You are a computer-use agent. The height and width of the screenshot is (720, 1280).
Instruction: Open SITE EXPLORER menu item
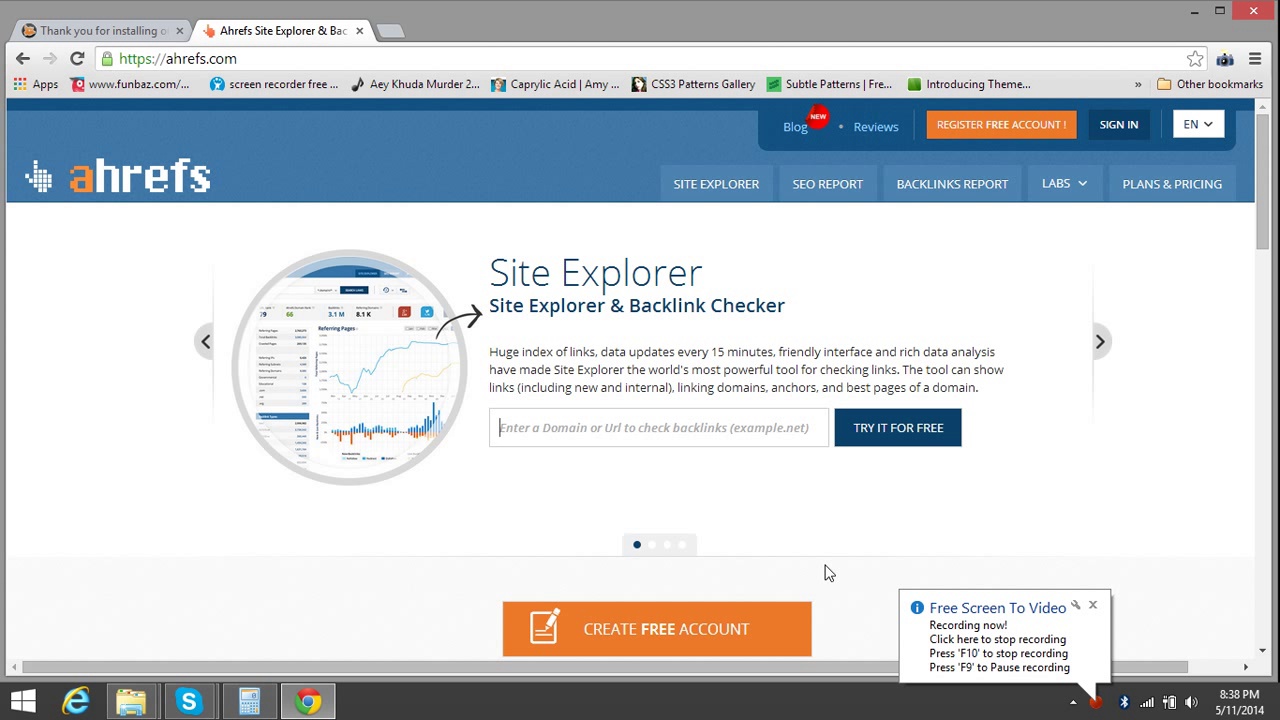(716, 184)
